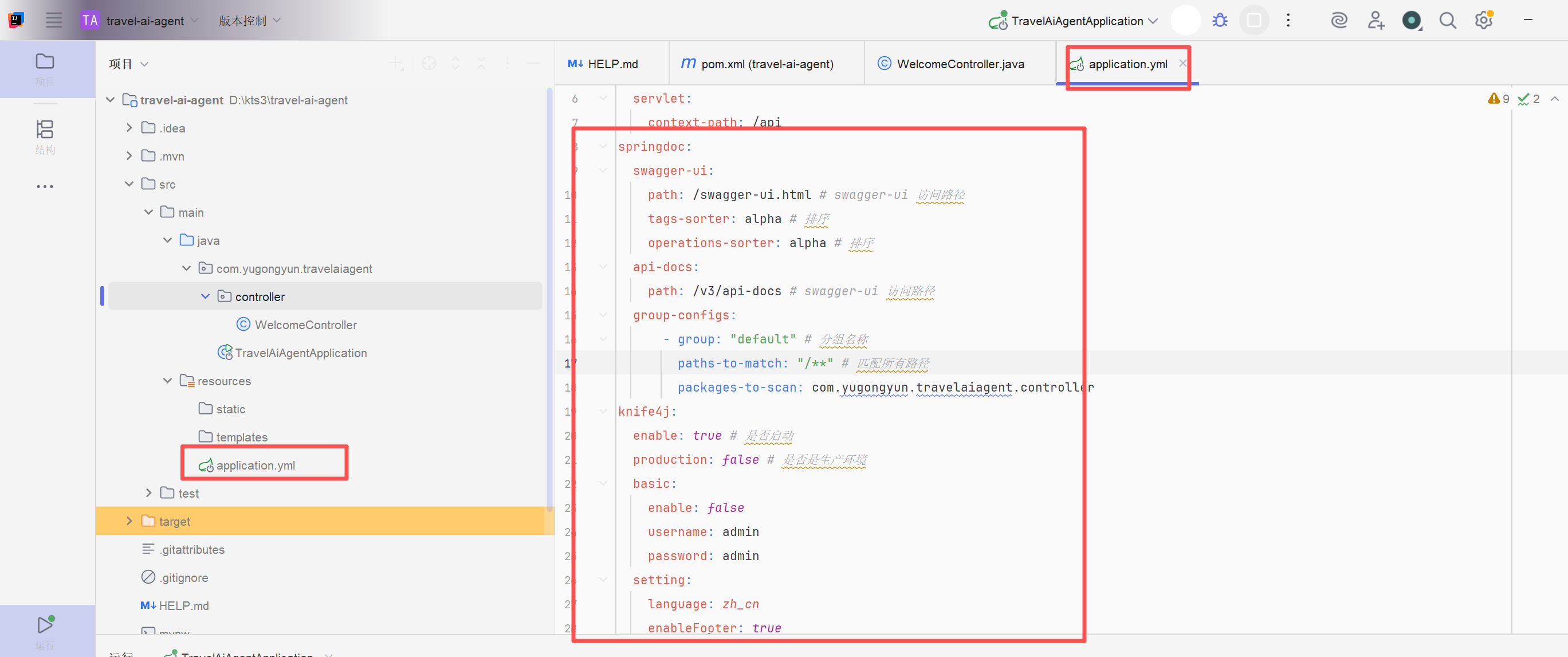
Task: Fold the springdoc block in the gutter
Action: pyautogui.click(x=603, y=147)
